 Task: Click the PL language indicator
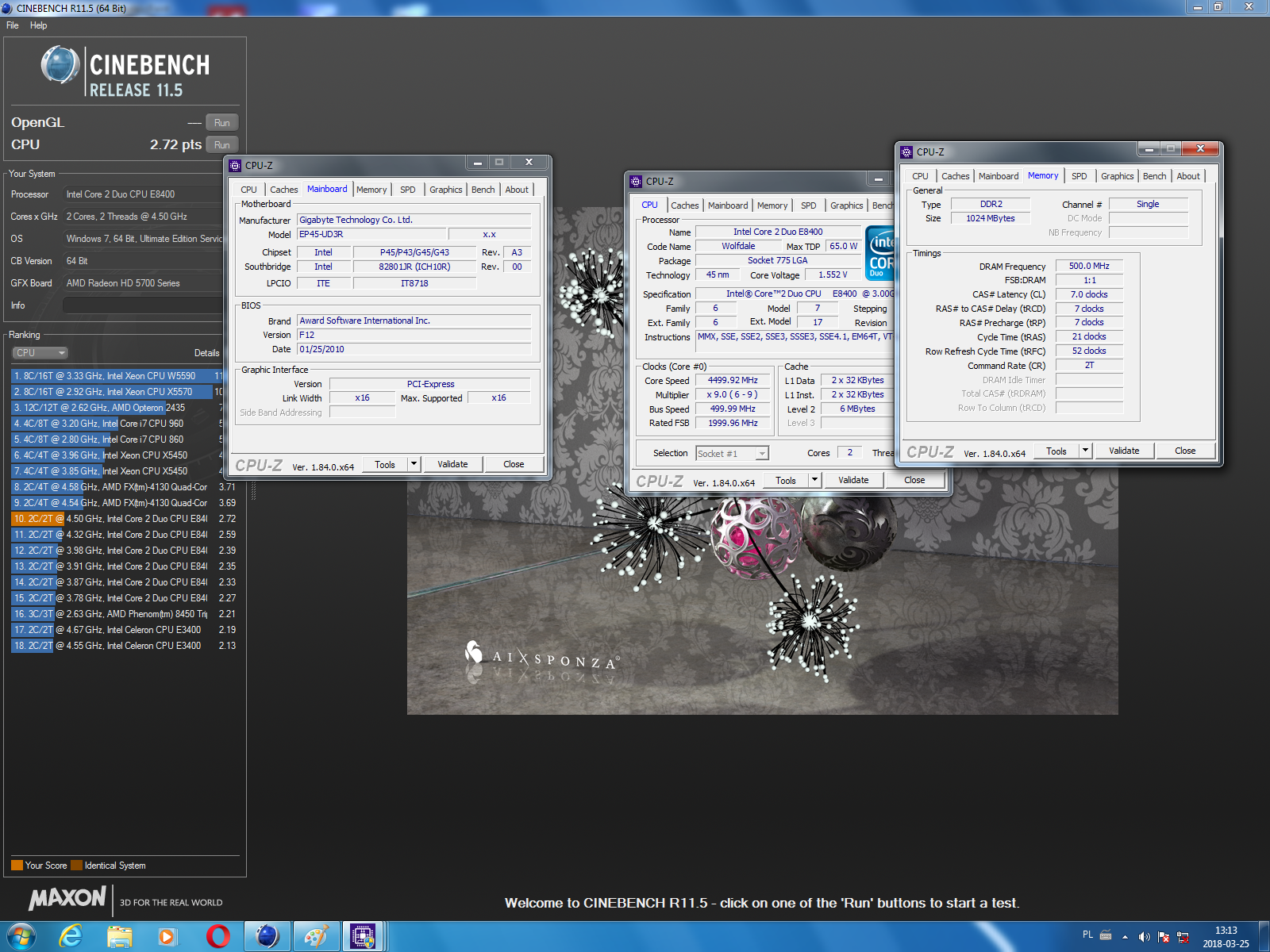click(1087, 935)
